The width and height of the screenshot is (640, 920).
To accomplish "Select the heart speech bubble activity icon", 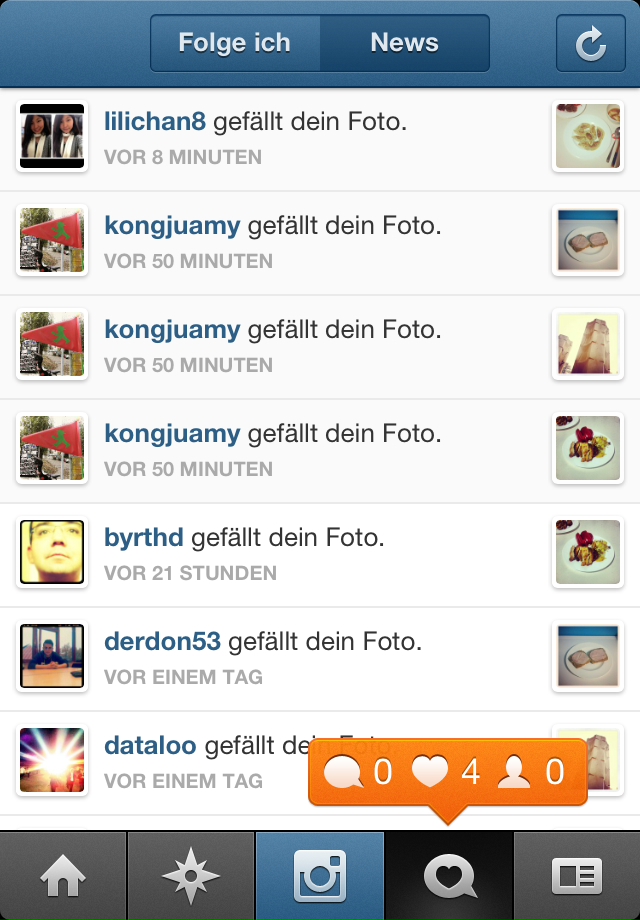I will 449,877.
